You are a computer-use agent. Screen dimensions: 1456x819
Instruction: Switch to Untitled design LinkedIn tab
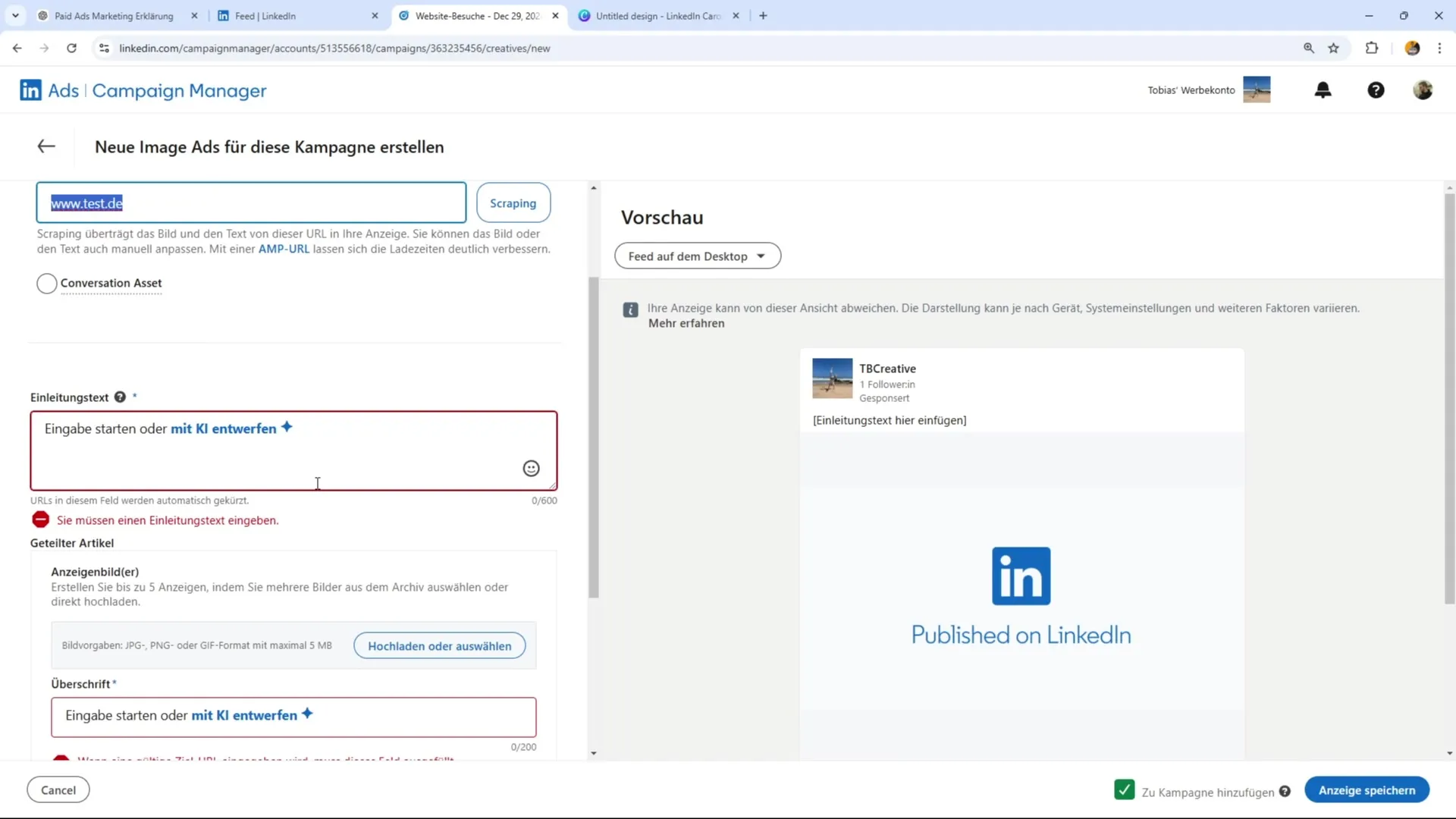coord(658,15)
